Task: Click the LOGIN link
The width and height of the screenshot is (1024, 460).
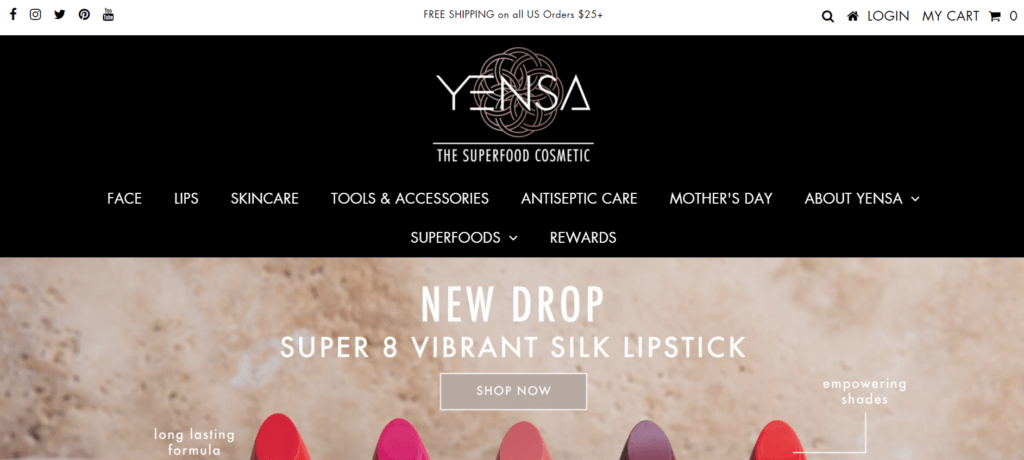Action: click(x=888, y=16)
